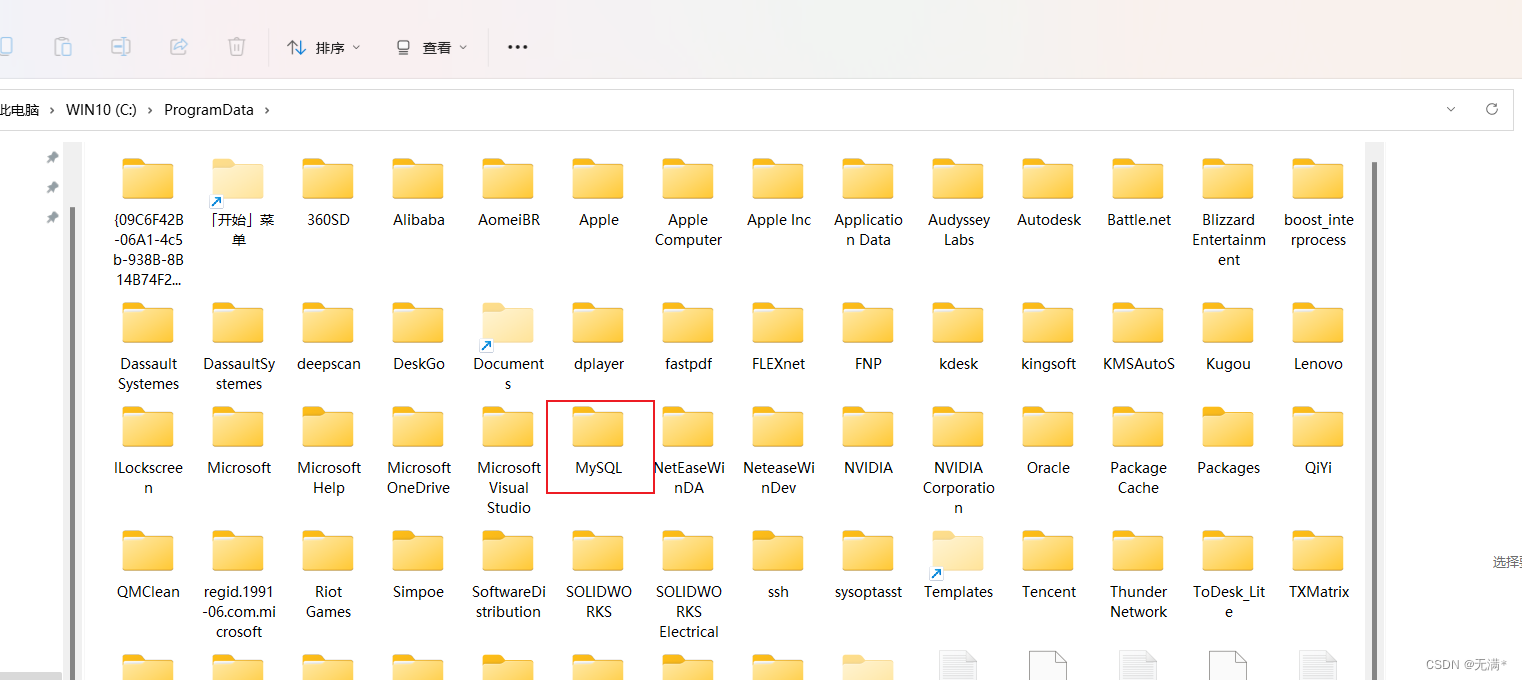Select the dplayer folder
1522x680 pixels.
[599, 337]
